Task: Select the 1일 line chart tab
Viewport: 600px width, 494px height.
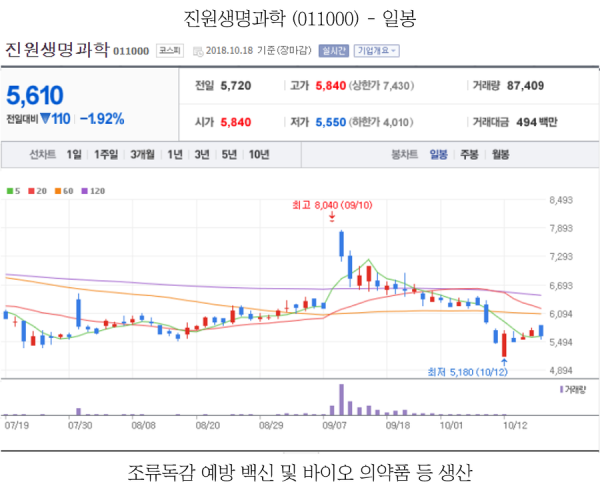Action: (74, 155)
